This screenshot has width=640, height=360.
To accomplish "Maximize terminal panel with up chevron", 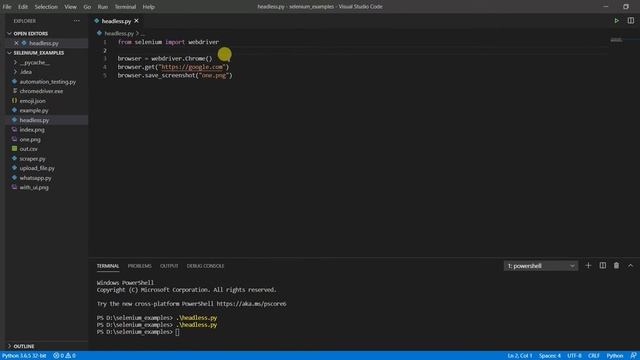I will tap(630, 266).
